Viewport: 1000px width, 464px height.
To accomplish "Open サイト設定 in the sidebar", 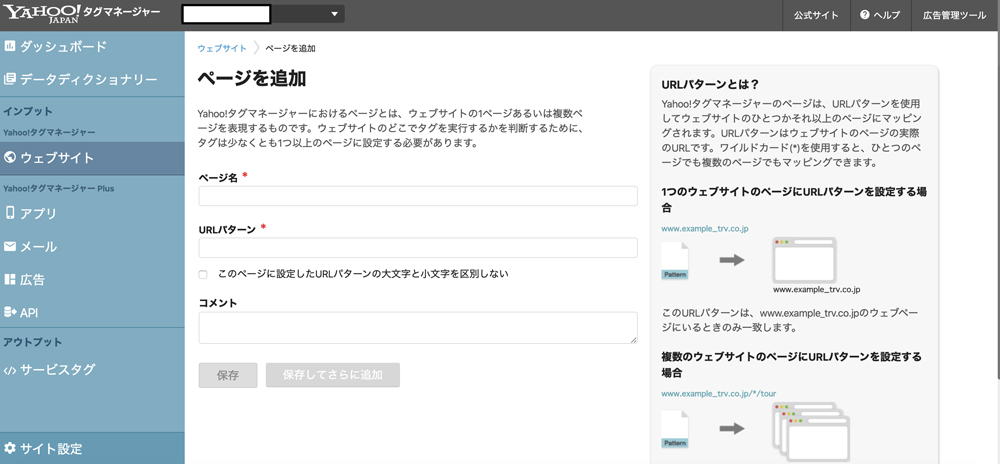I will pyautogui.click(x=92, y=448).
